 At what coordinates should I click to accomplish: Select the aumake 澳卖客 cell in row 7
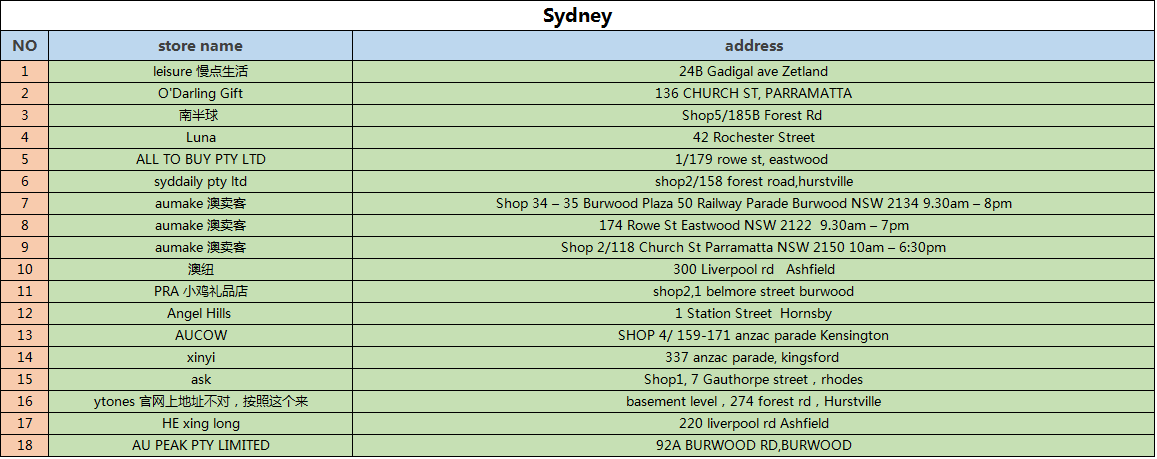pos(200,204)
